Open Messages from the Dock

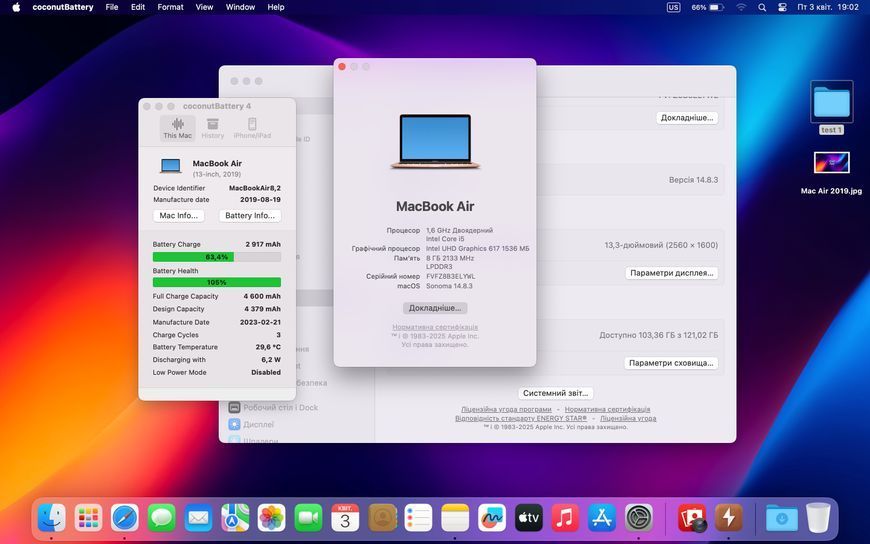point(161,518)
